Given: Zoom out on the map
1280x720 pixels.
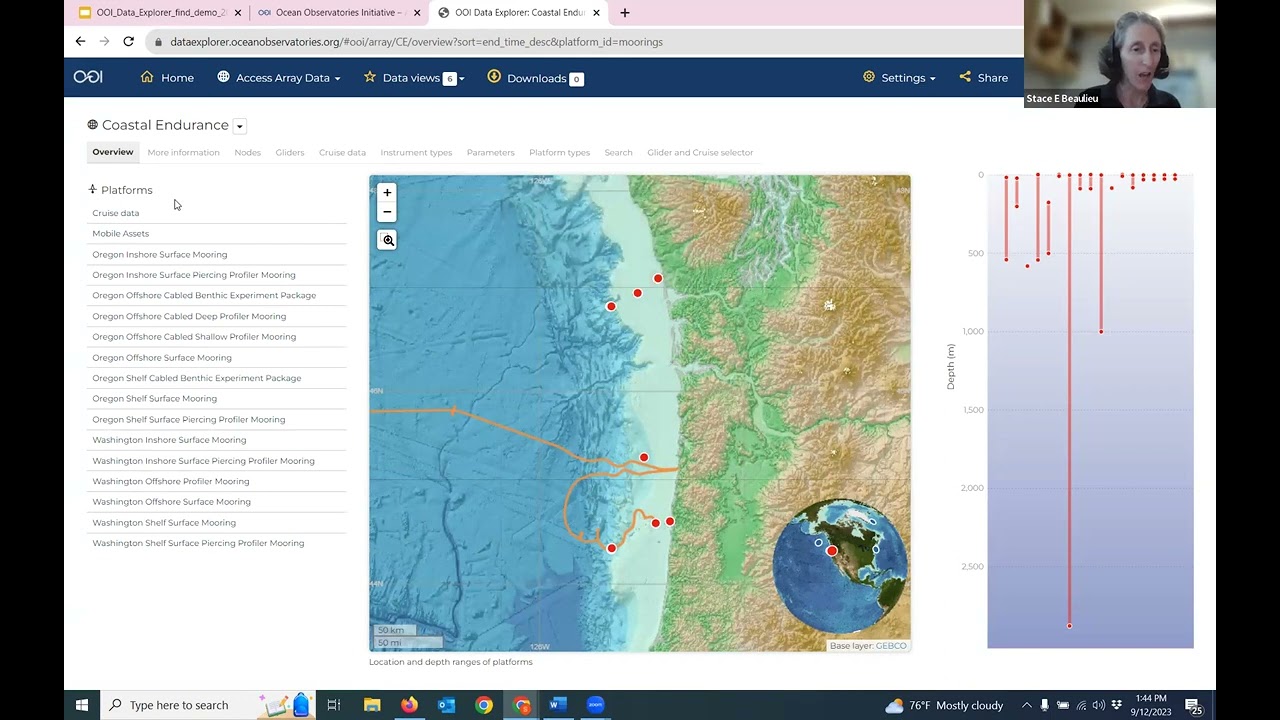Looking at the screenshot, I should [387, 212].
